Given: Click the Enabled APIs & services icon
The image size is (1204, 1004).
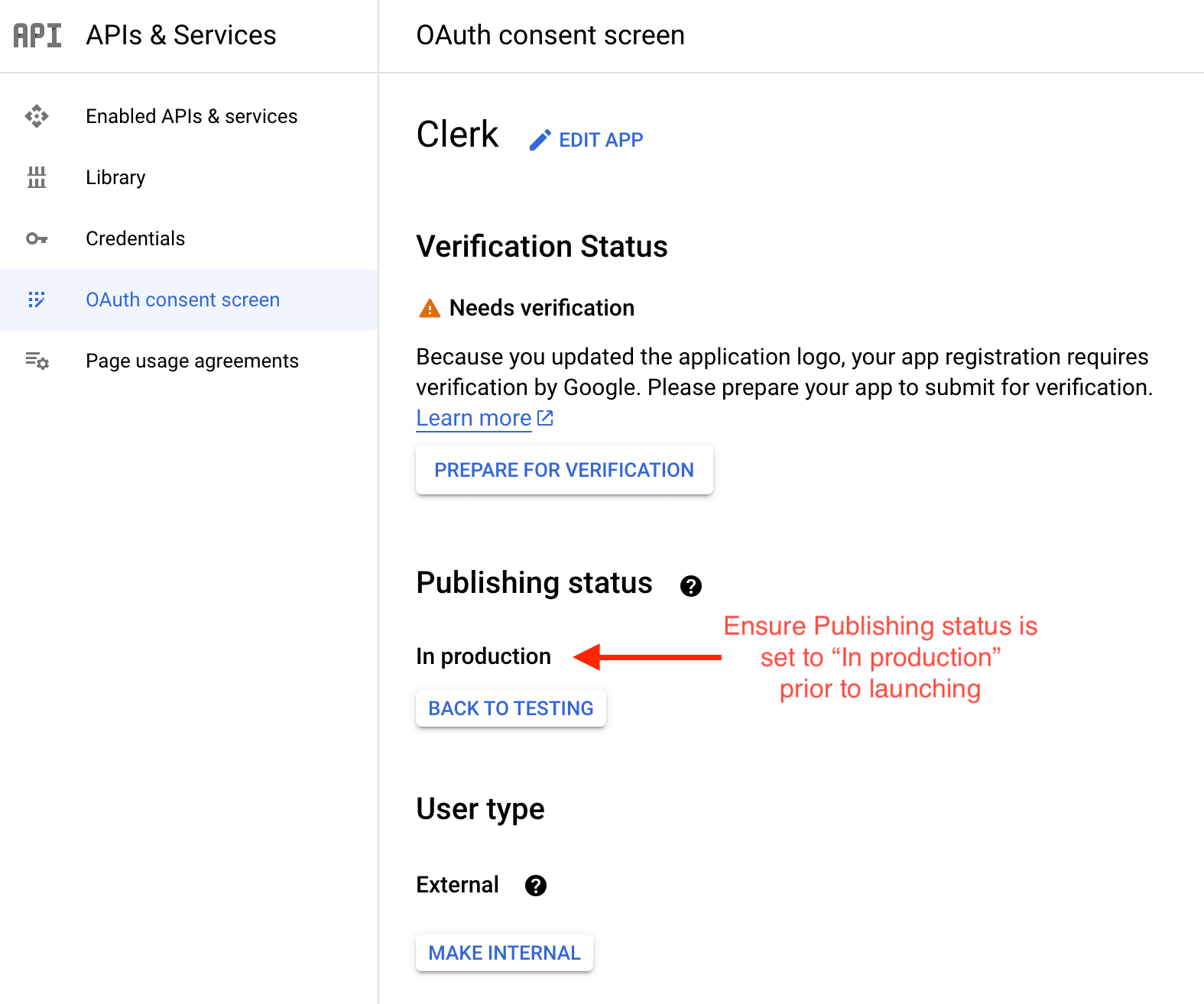Looking at the screenshot, I should point(36,116).
